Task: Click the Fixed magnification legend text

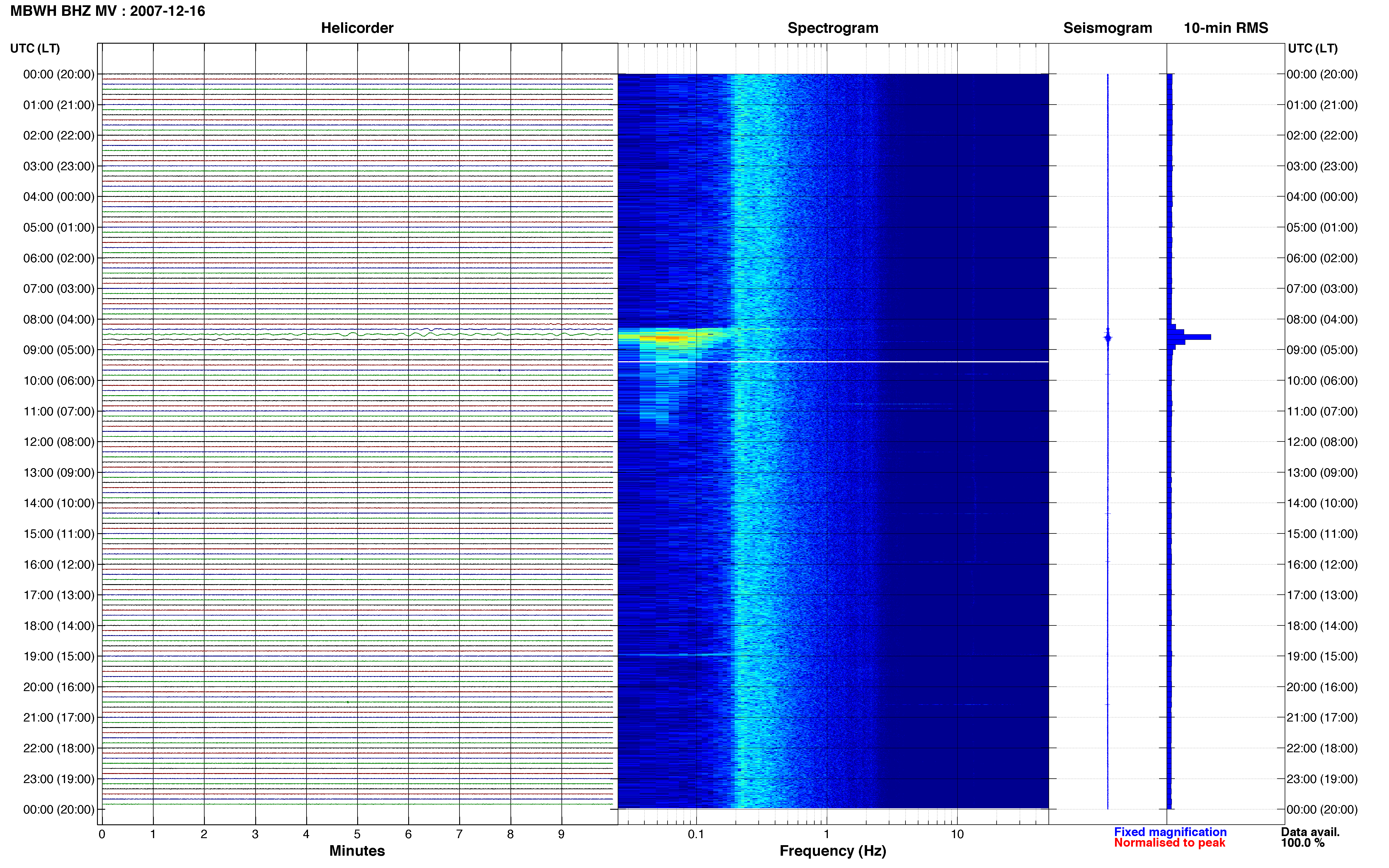Action: tap(1170, 832)
